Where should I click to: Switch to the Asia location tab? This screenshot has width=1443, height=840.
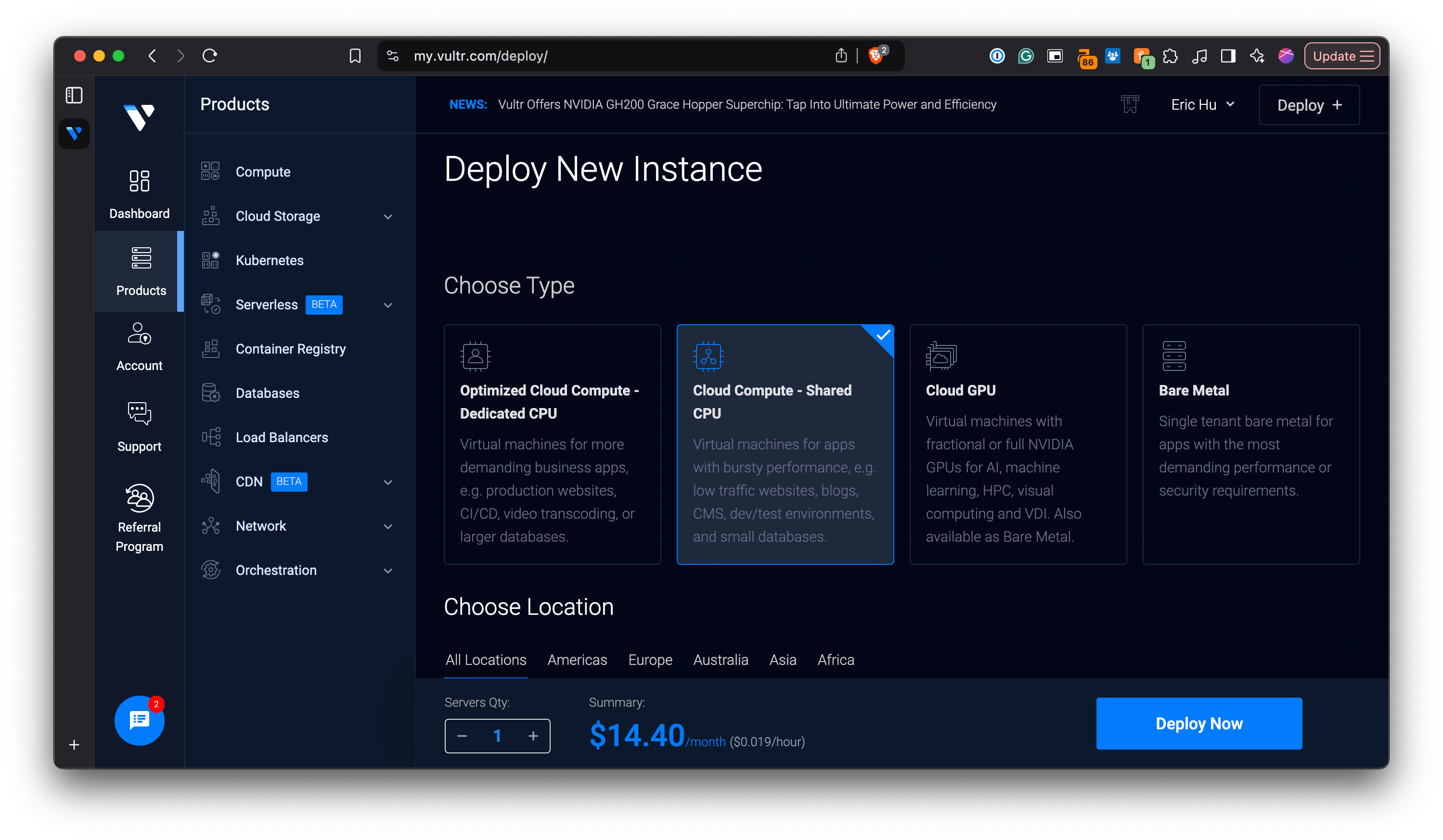click(x=783, y=660)
